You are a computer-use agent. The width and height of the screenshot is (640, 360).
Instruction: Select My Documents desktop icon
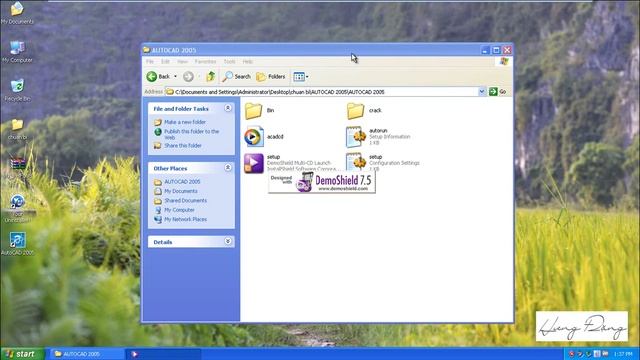click(17, 9)
